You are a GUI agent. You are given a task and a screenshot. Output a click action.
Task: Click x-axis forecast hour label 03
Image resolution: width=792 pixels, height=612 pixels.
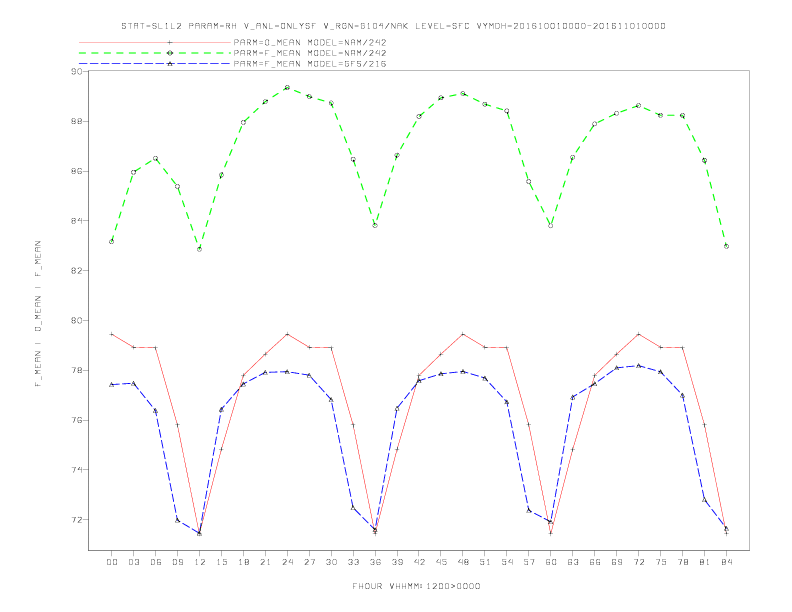pos(133,562)
